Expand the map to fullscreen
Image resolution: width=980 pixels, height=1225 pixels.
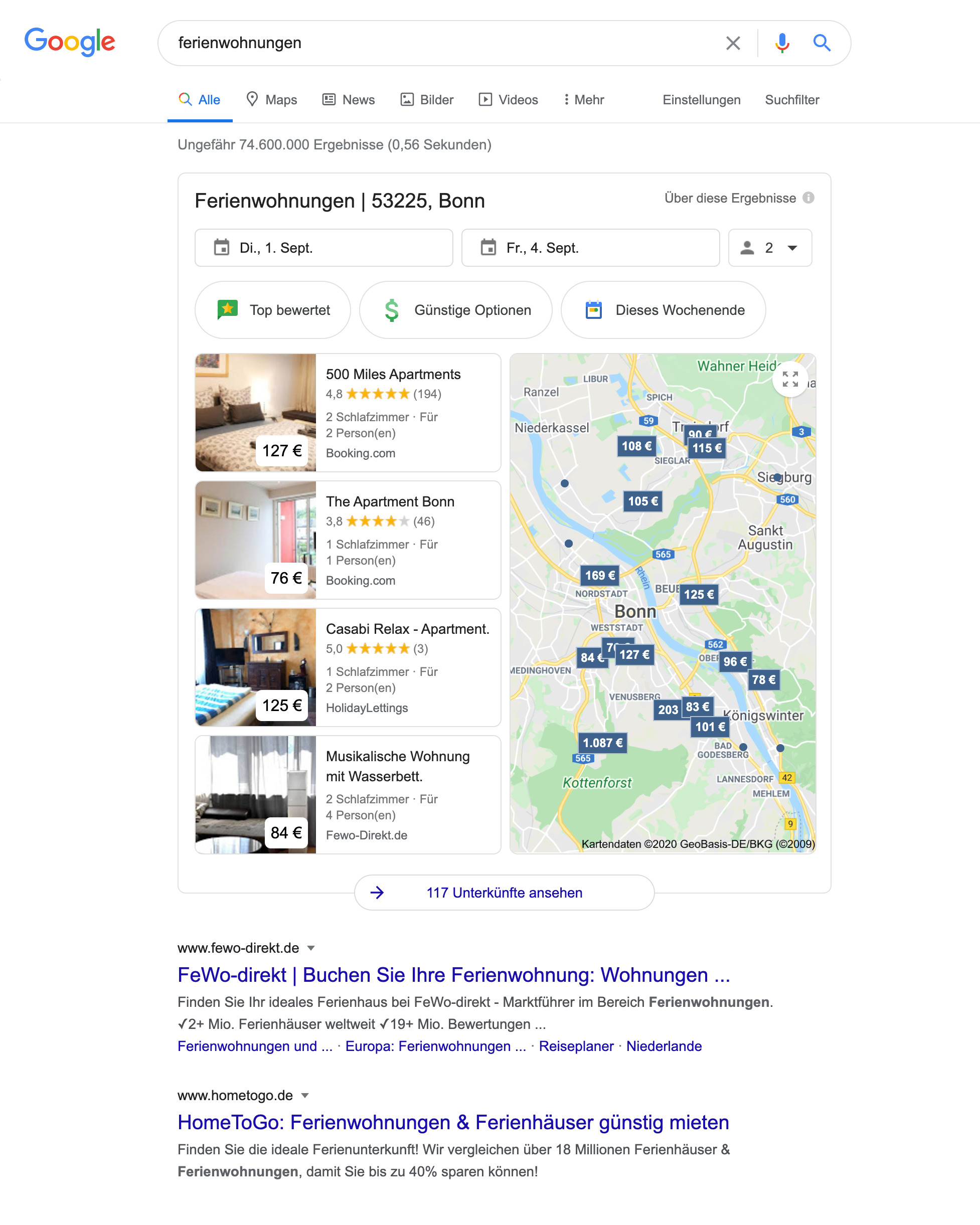(789, 379)
